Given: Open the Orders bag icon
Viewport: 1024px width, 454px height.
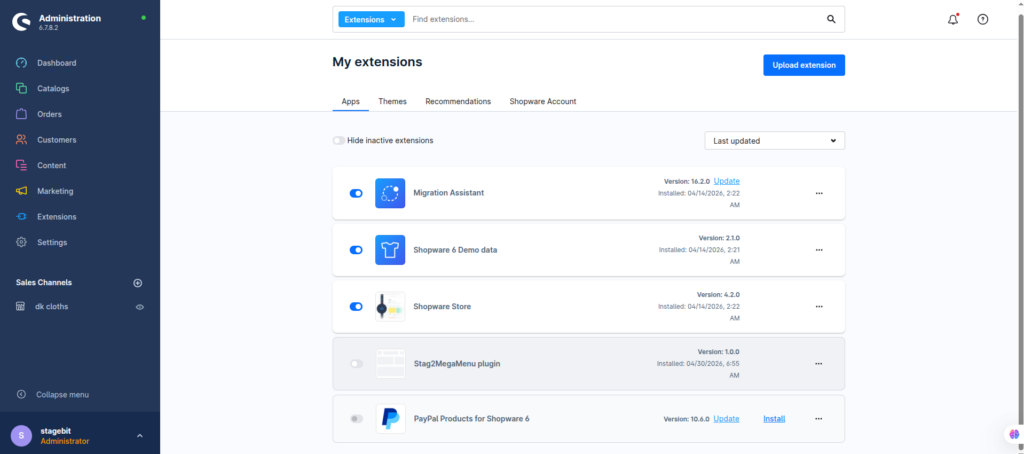Looking at the screenshot, I should coord(22,114).
